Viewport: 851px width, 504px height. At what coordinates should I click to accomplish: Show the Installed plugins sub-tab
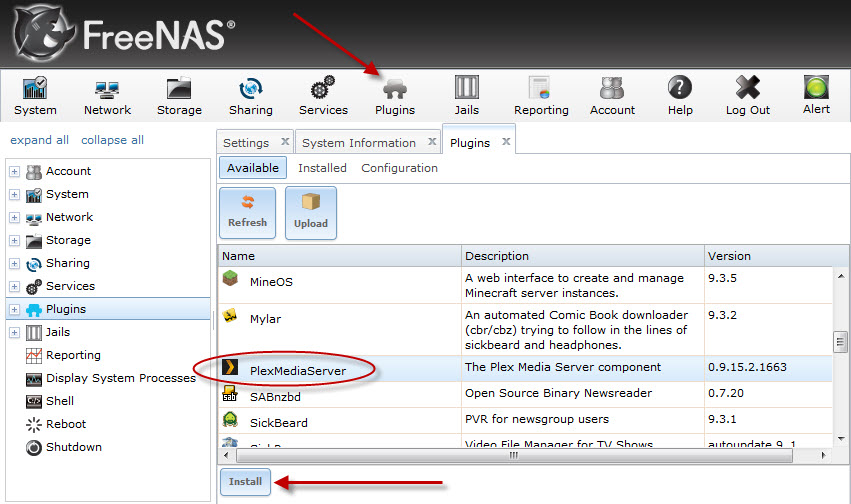[322, 168]
